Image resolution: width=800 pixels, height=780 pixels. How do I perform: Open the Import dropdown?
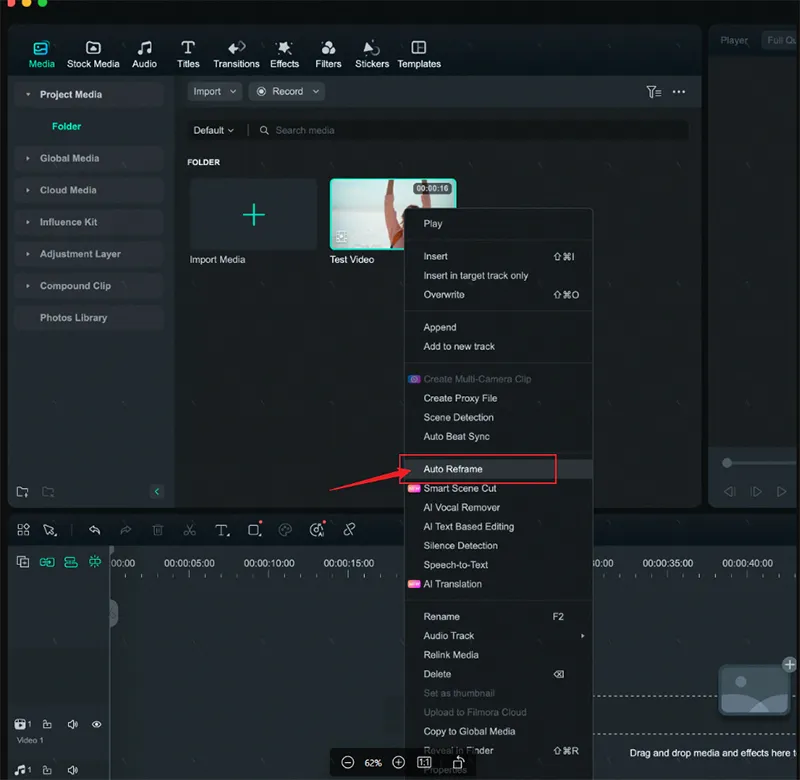pyautogui.click(x=214, y=90)
